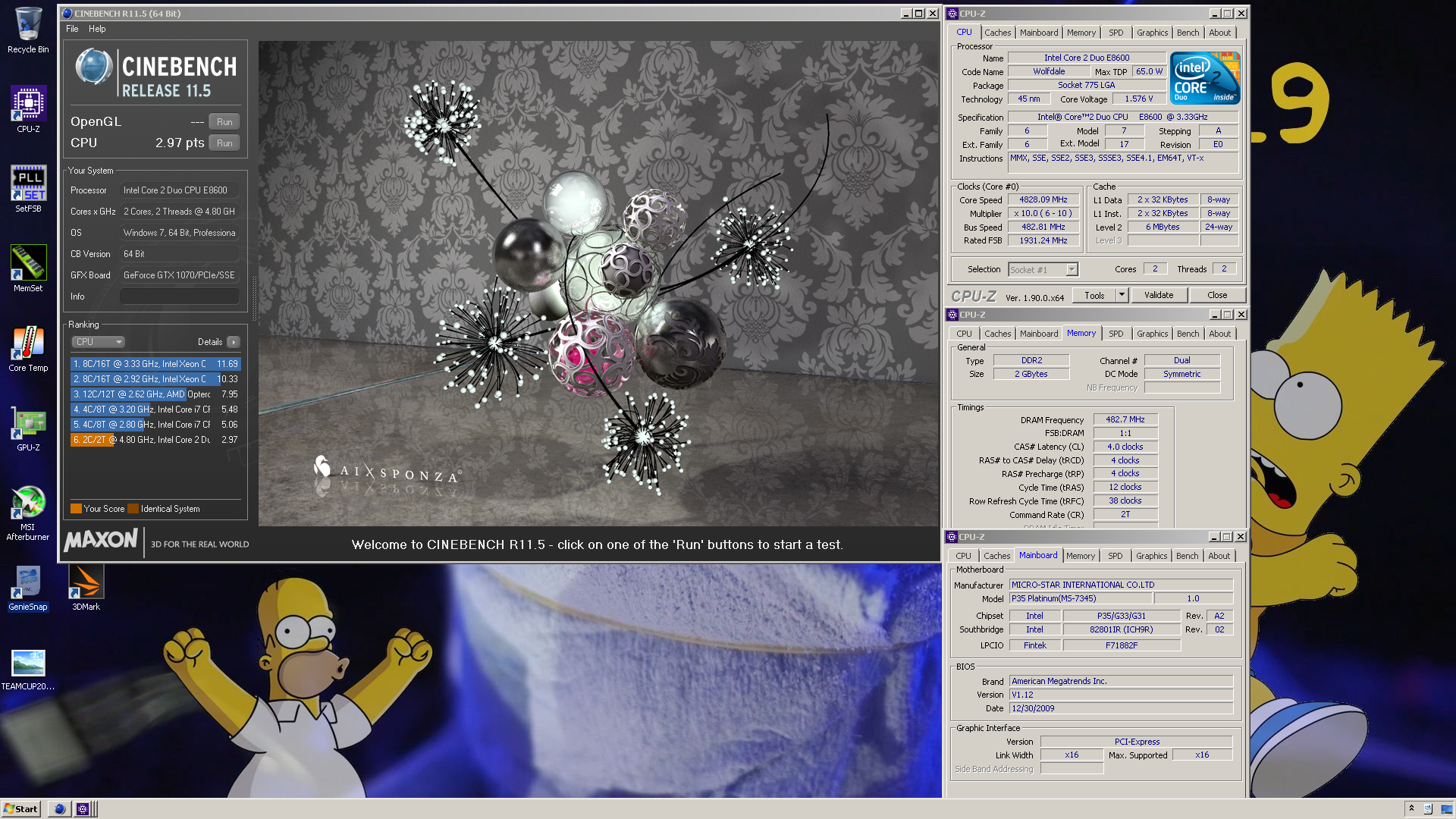Click the Start button on taskbar
Screen dimensions: 1456x819
tap(20, 809)
